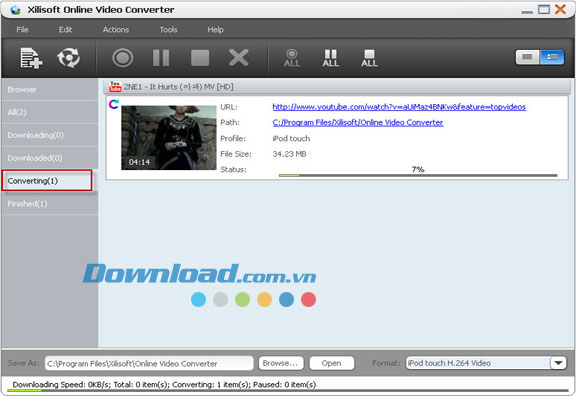Switch to thumbnail view mode

click(528, 57)
